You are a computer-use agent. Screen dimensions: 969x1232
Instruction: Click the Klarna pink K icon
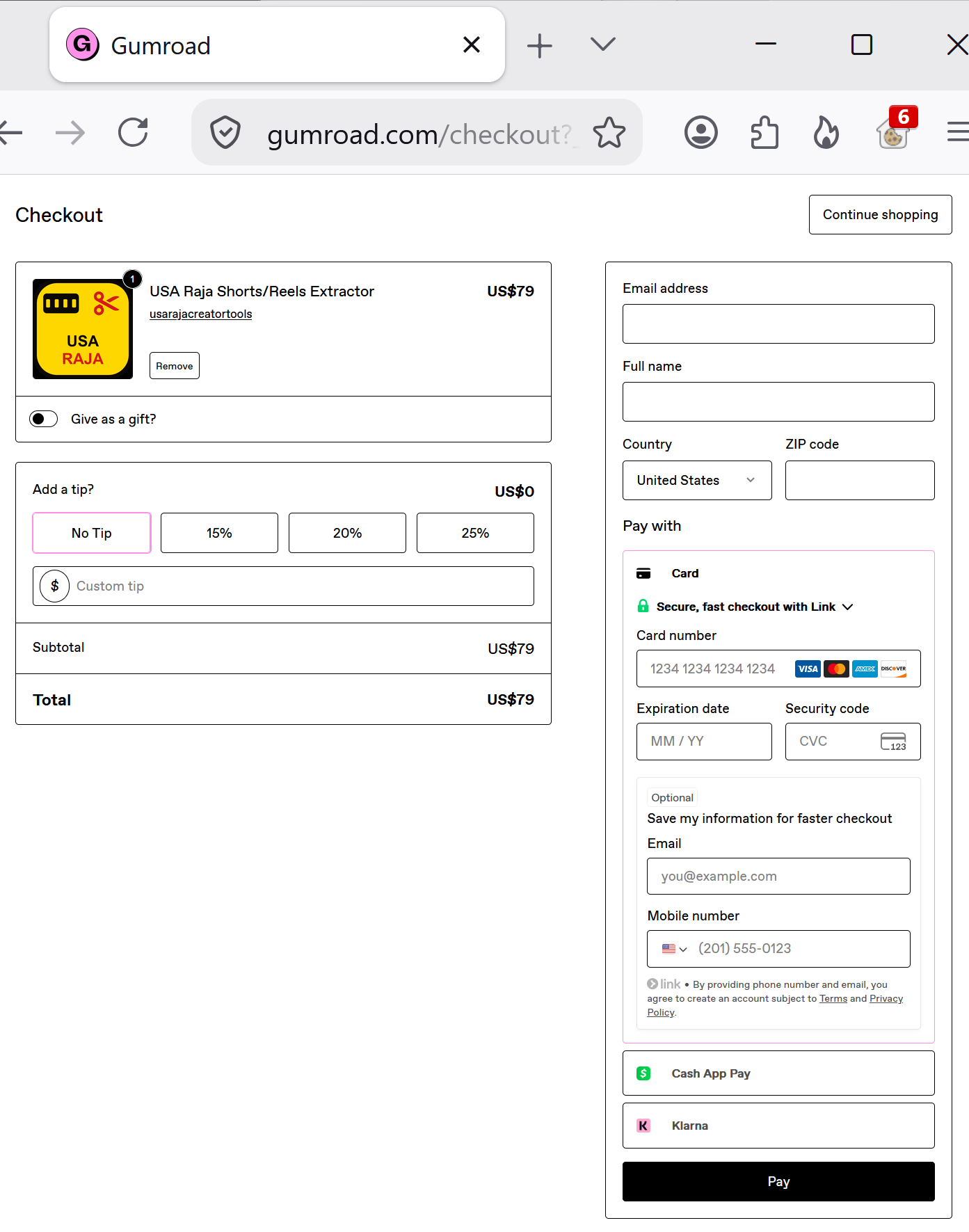643,1126
